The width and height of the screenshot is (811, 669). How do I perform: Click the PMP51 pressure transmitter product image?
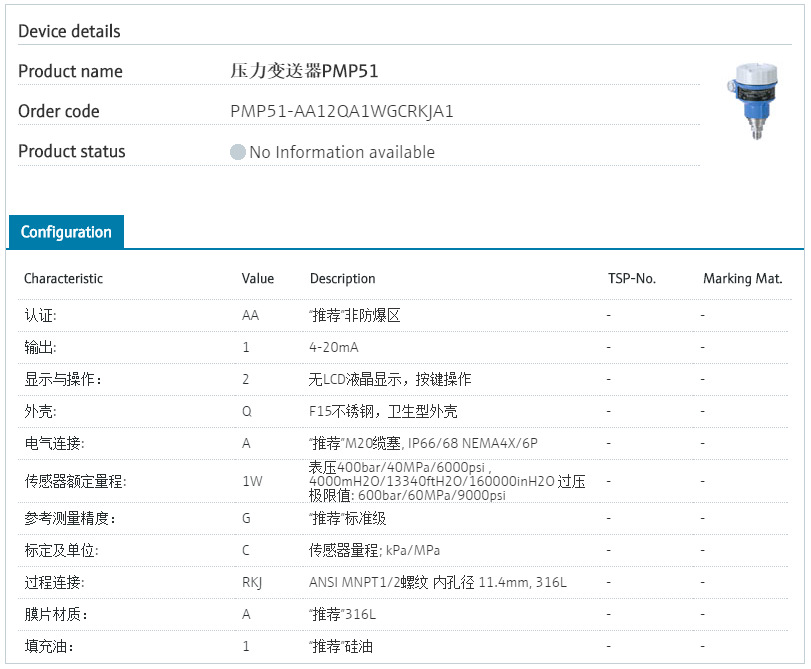[x=753, y=100]
